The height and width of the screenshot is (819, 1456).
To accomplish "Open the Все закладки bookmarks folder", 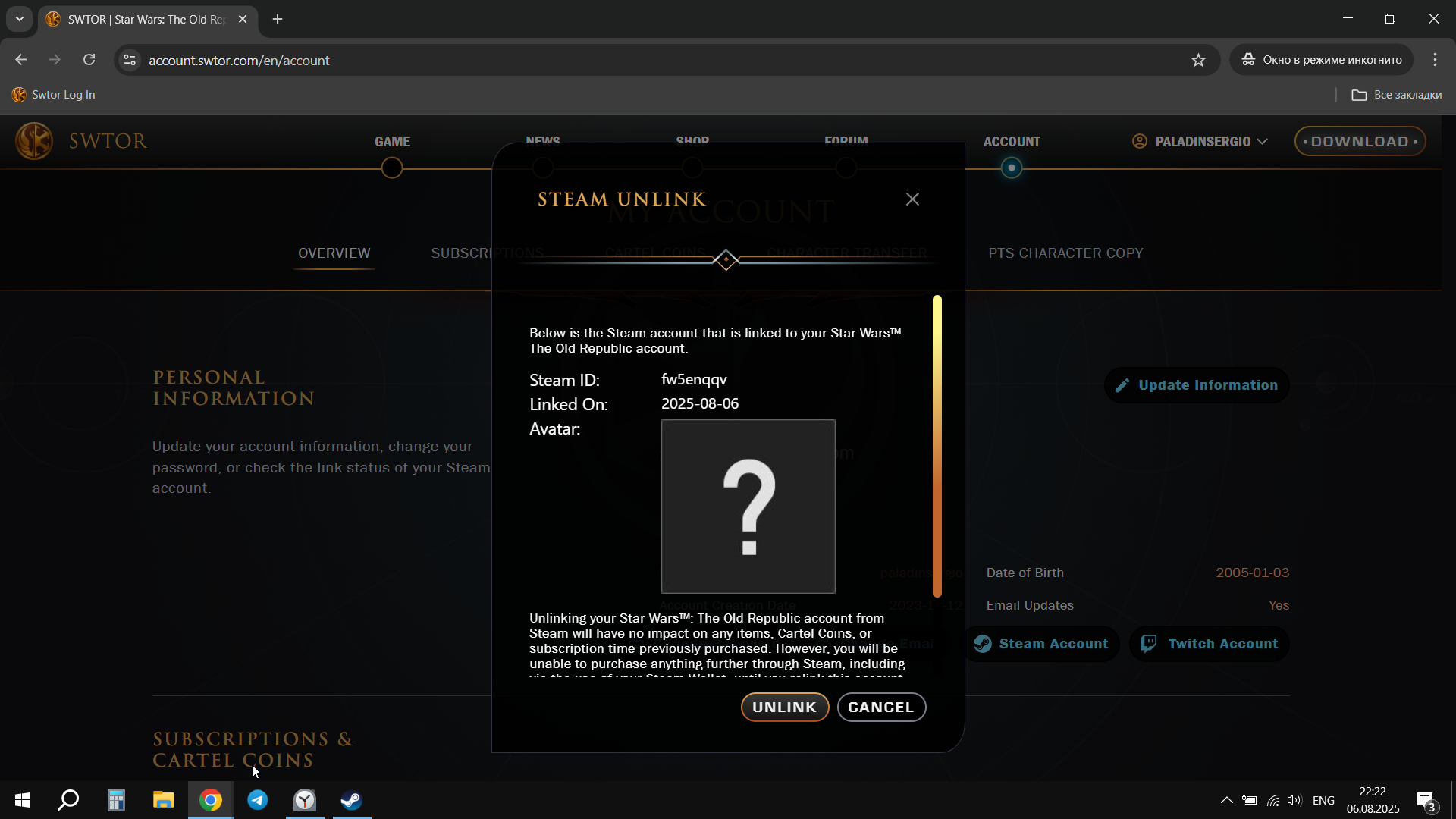I will pyautogui.click(x=1396, y=95).
